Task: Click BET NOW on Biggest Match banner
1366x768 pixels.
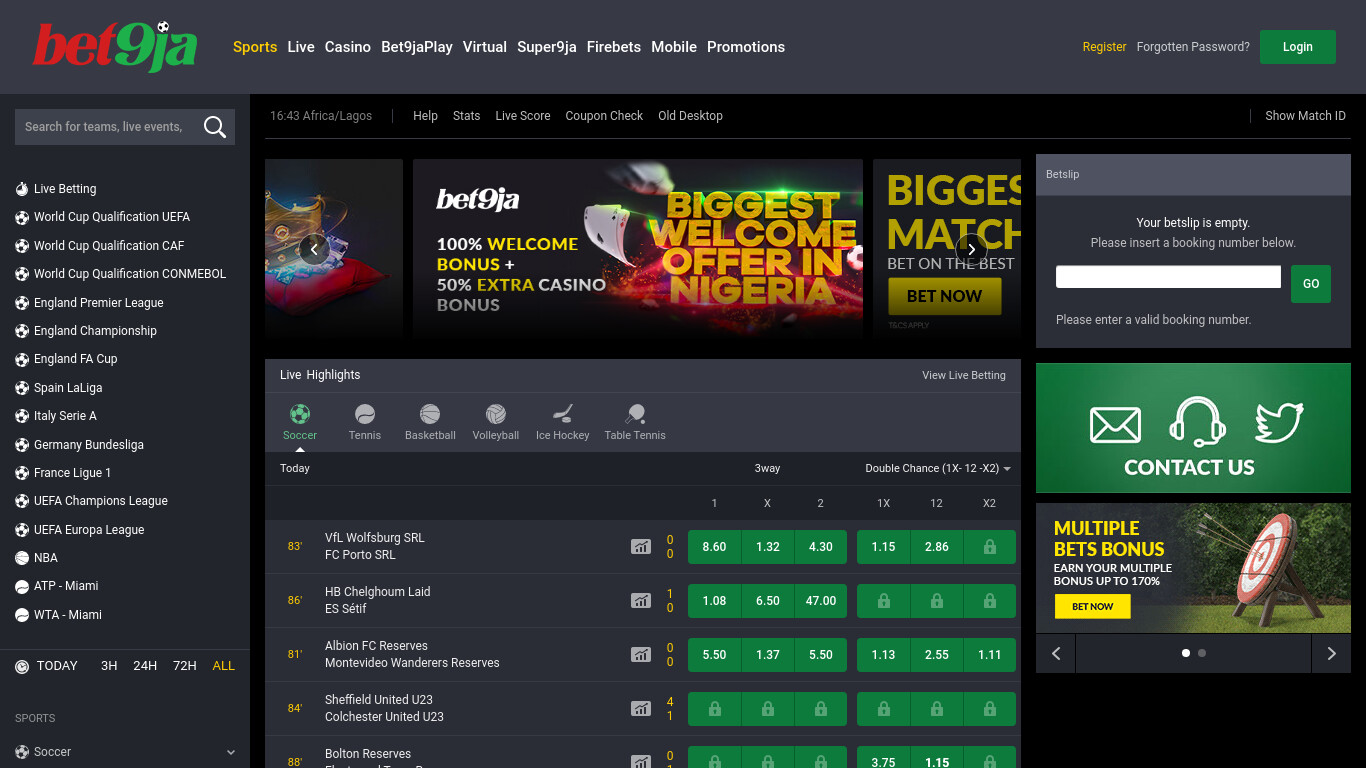Action: pos(944,296)
